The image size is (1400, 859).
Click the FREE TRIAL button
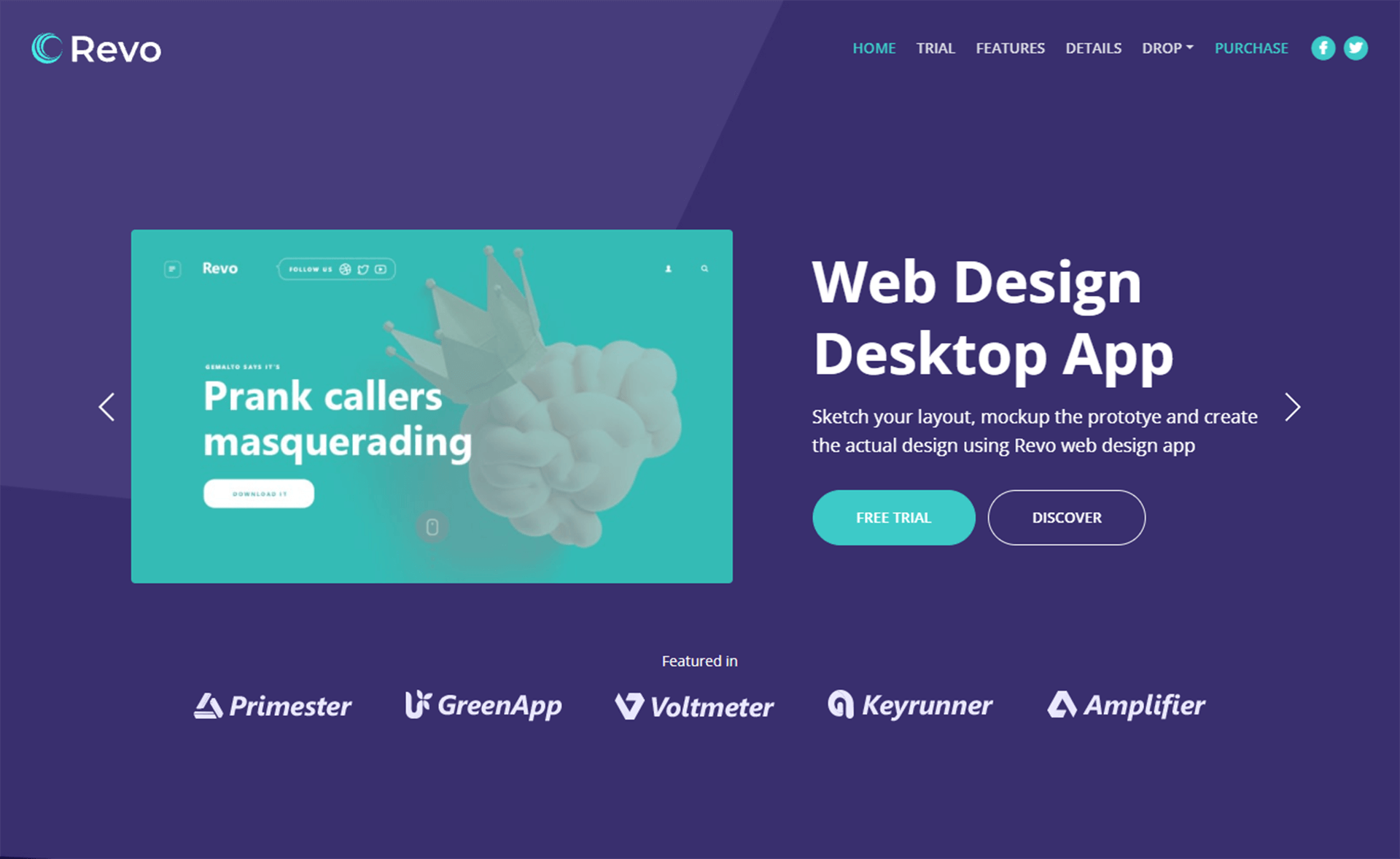(893, 517)
